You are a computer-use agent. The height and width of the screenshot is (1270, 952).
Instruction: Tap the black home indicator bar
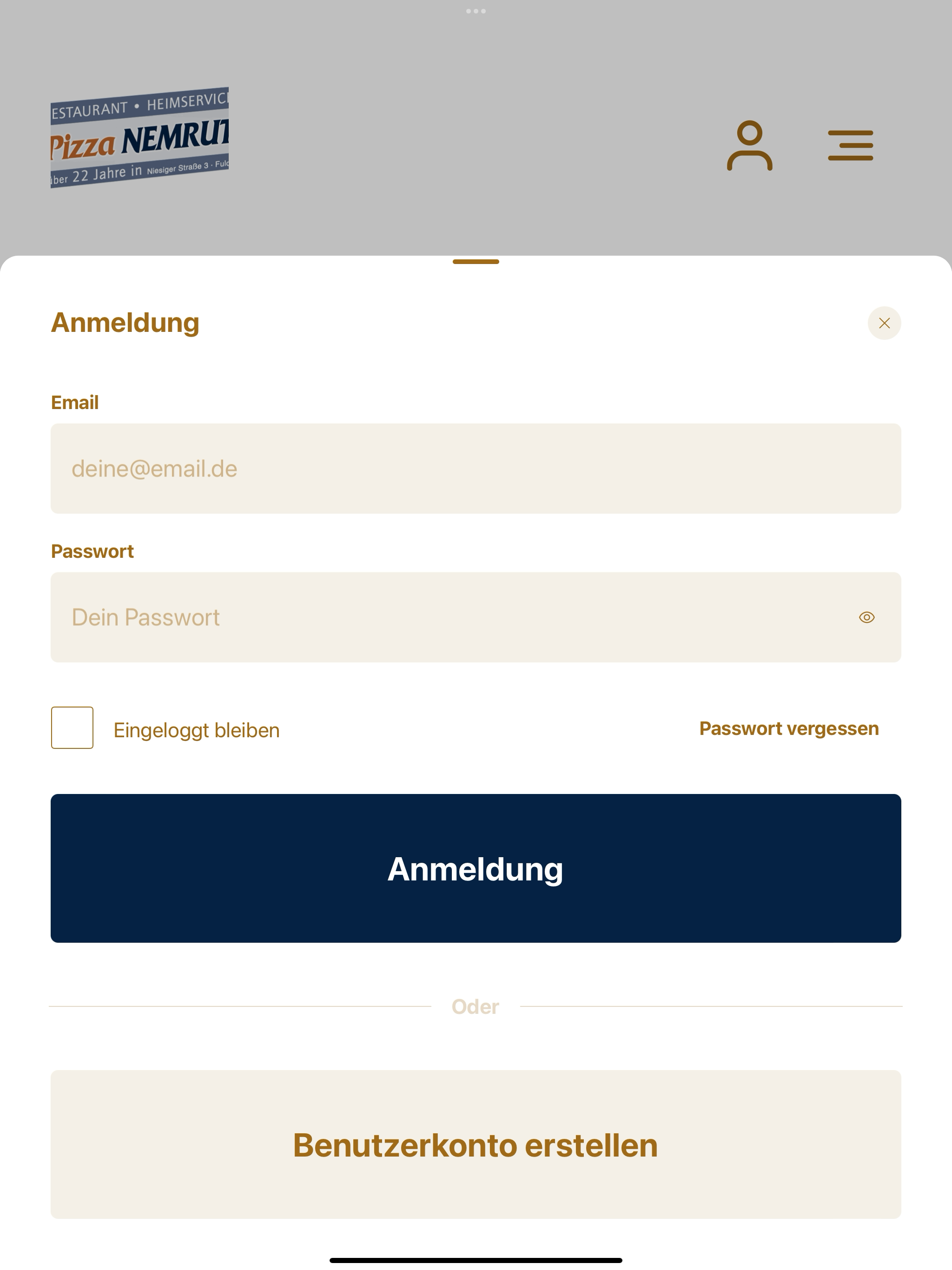coord(476,1260)
